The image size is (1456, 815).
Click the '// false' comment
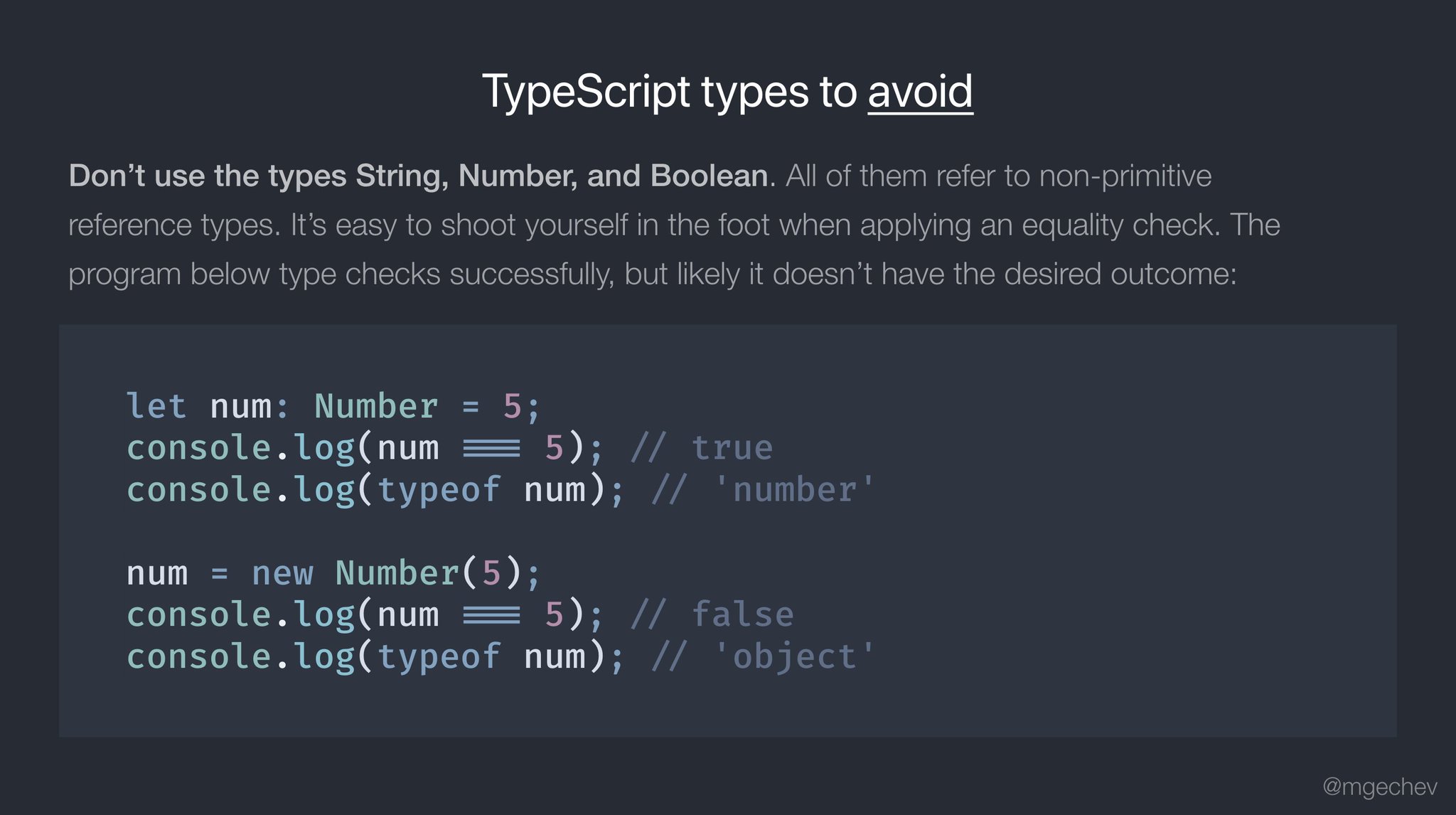point(712,615)
